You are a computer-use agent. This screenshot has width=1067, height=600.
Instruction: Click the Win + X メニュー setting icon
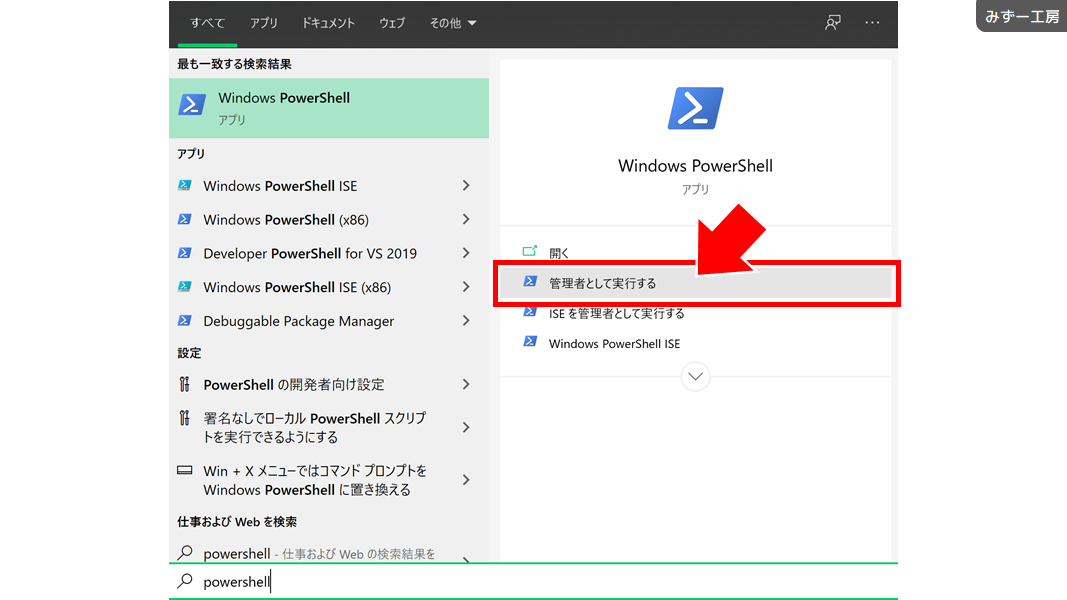pyautogui.click(x=184, y=470)
